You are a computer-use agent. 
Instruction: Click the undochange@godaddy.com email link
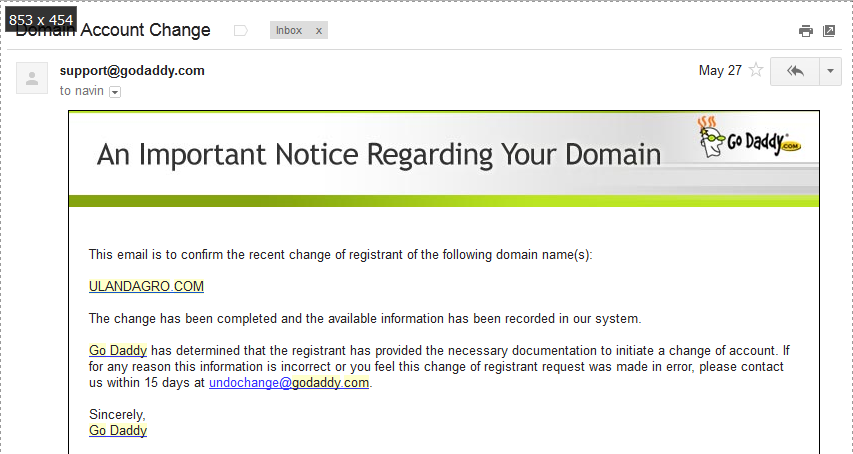289,383
